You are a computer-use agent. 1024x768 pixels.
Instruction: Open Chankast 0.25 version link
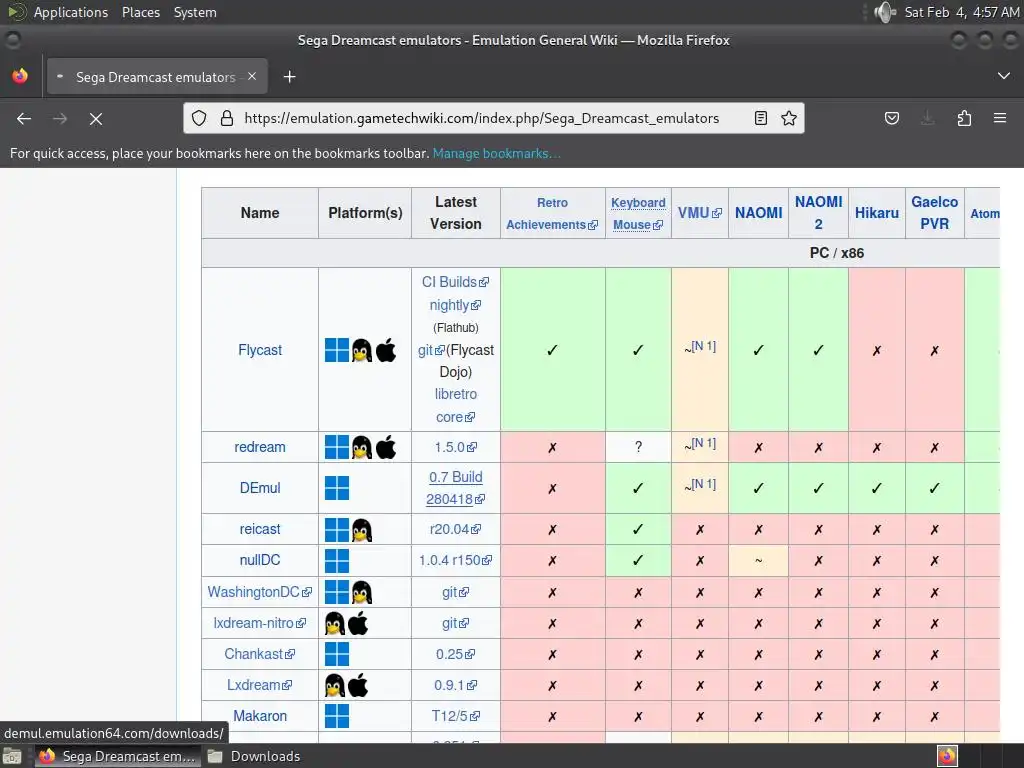(x=455, y=654)
